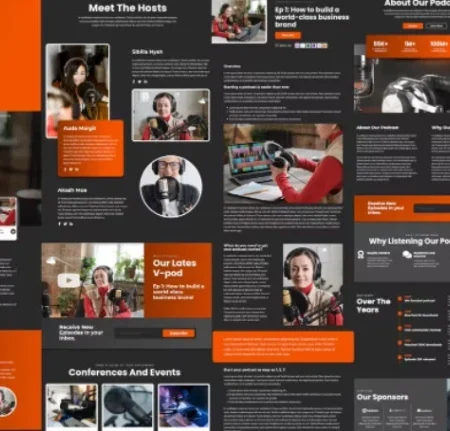
Task: Select the last Over The Years timeline dot
Action: [399, 358]
